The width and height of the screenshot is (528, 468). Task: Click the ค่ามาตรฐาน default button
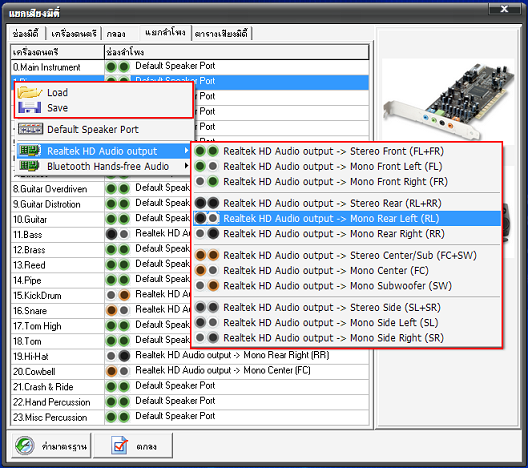coord(52,446)
